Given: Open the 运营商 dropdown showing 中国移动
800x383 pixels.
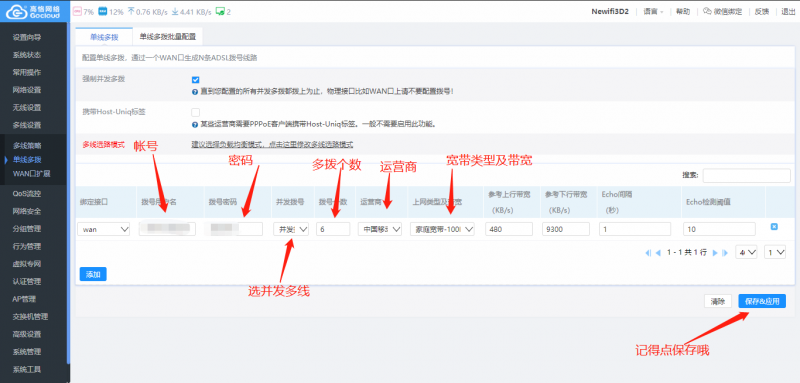Looking at the screenshot, I should [380, 229].
